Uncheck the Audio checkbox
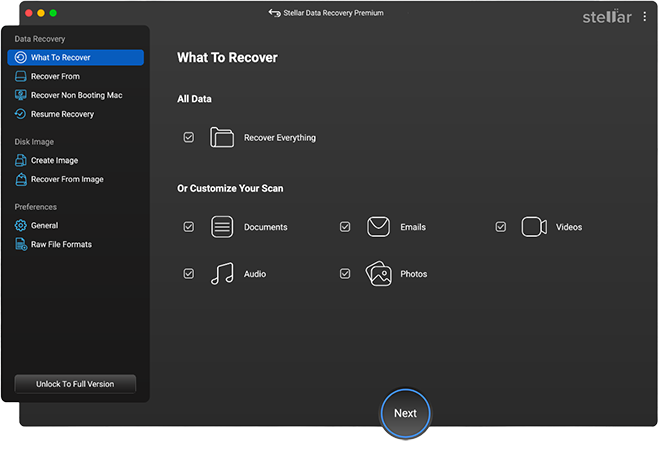 click(189, 274)
